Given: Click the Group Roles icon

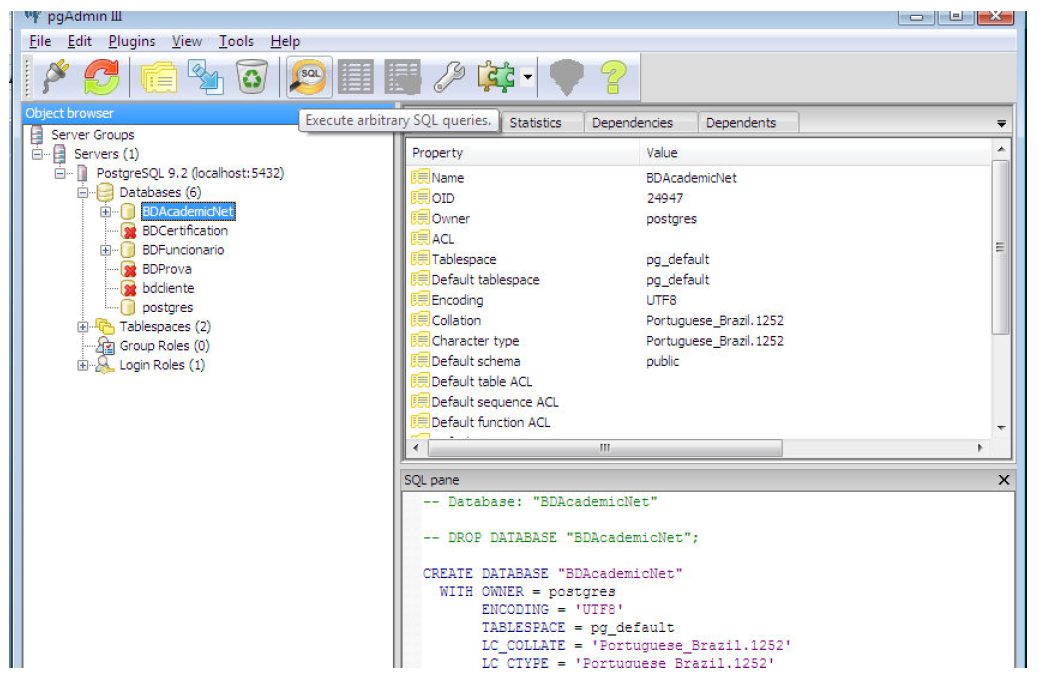Looking at the screenshot, I should point(105,346).
